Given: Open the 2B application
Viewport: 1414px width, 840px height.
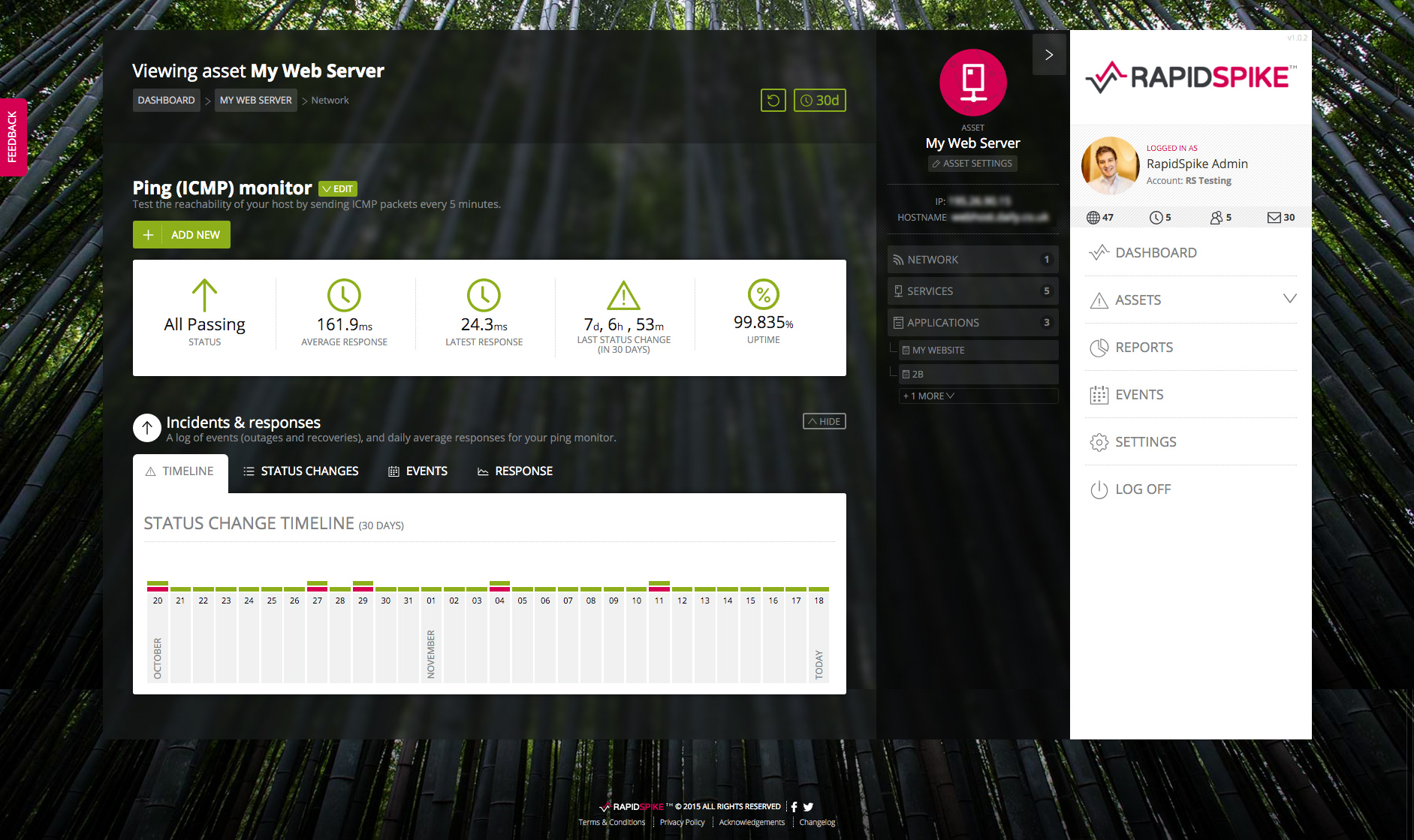Looking at the screenshot, I should tap(978, 375).
